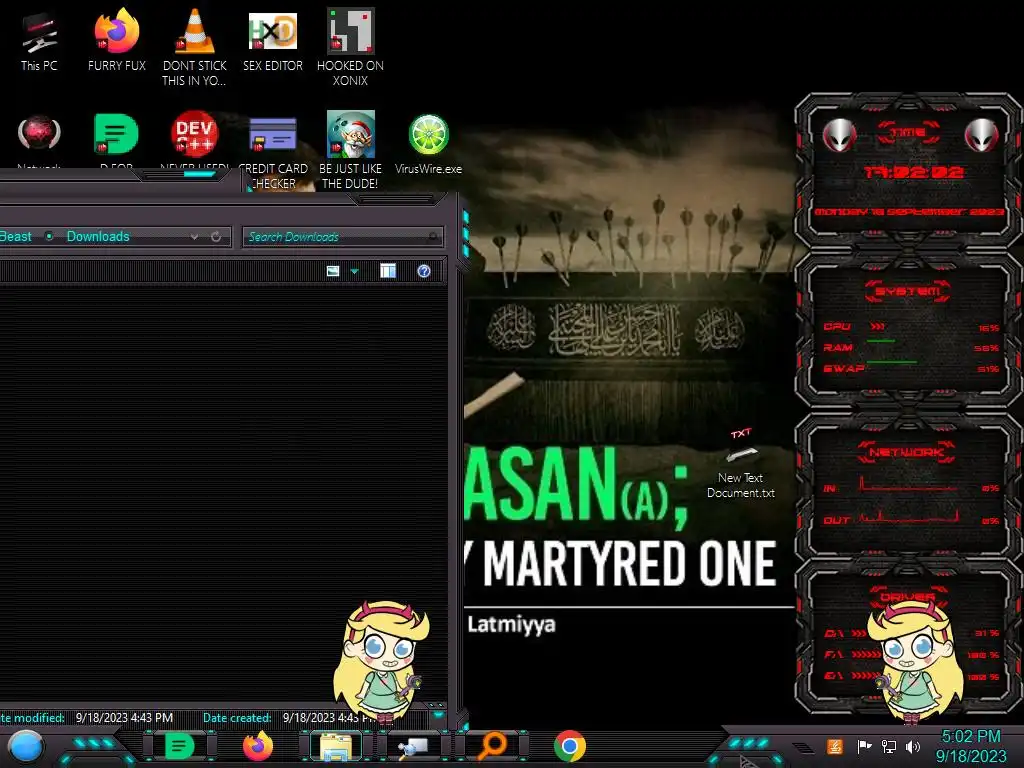Select BE JUST LIKE THE DUDE! icon

pos(350,150)
